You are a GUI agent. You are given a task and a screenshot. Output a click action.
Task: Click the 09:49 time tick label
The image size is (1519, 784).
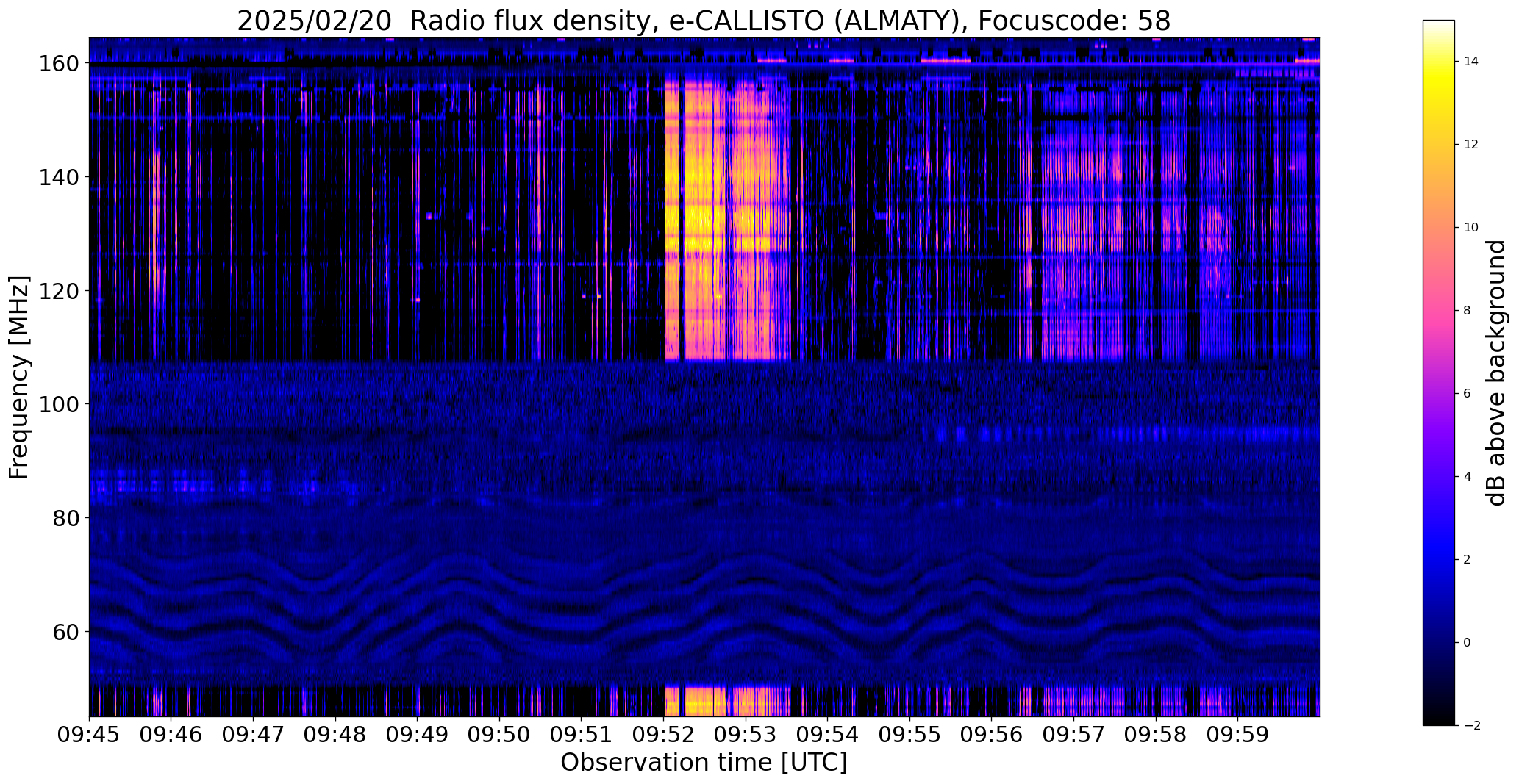pos(418,735)
